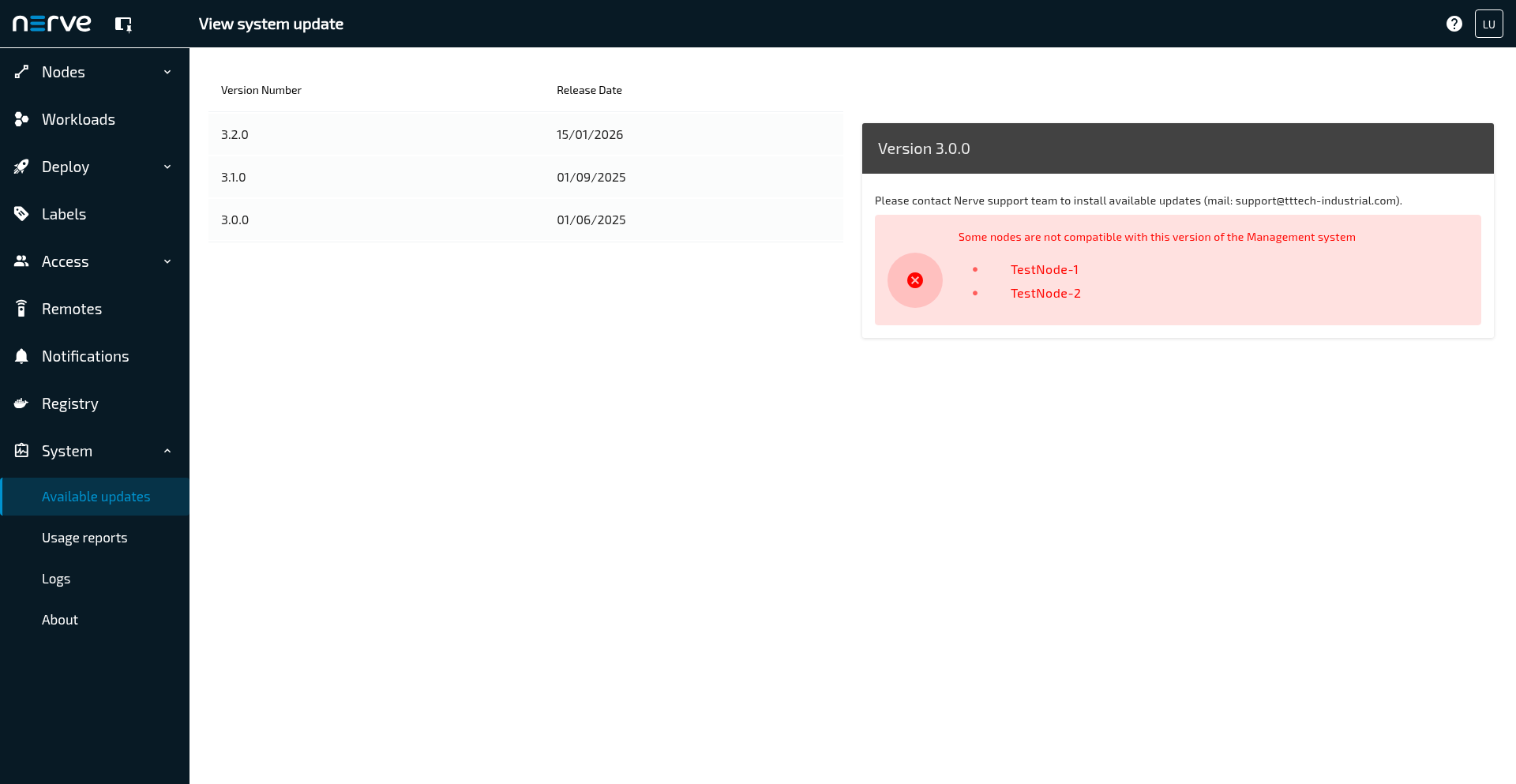Expand the Nodes menu chevron
This screenshot has height=784, width=1516.
167,72
